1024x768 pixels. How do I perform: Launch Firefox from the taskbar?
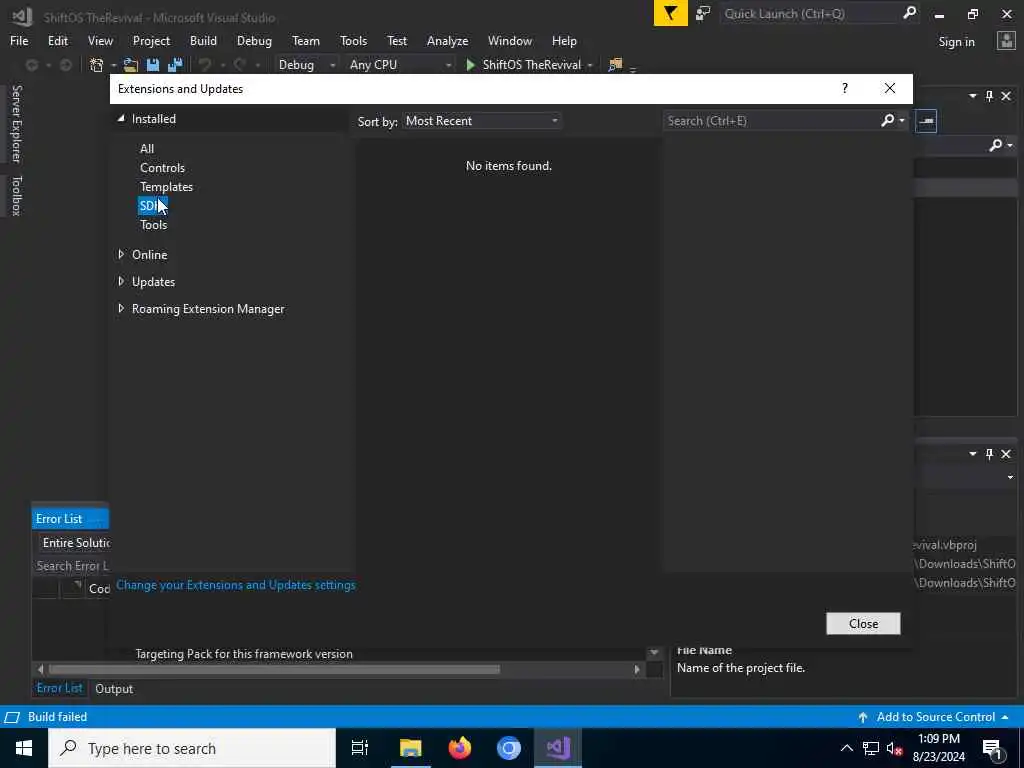click(460, 748)
